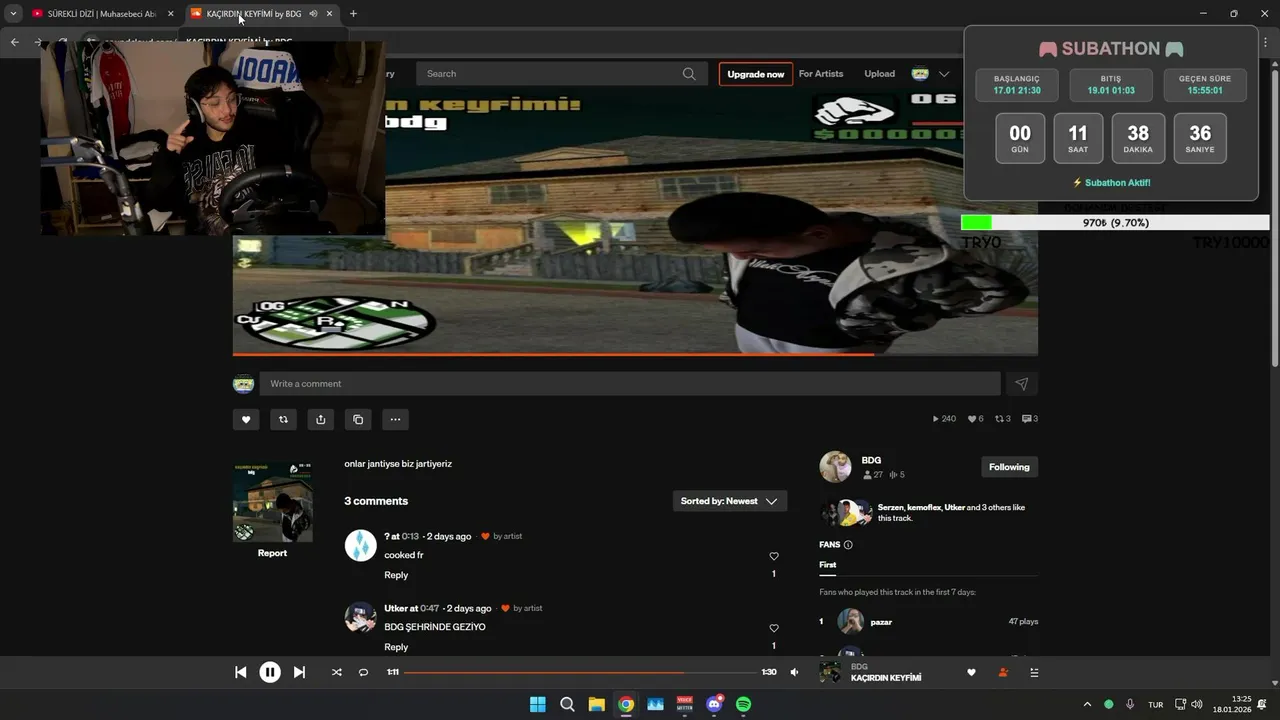Click the FANS info icon
The height and width of the screenshot is (720, 1280).
(848, 545)
